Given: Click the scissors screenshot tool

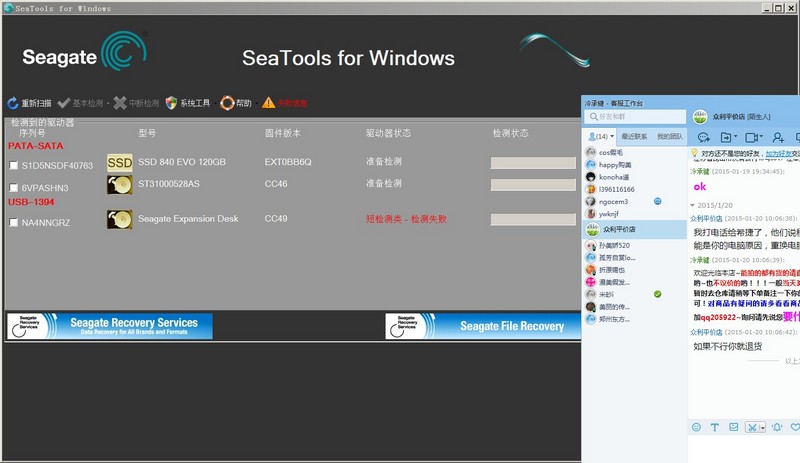Looking at the screenshot, I should [752, 427].
